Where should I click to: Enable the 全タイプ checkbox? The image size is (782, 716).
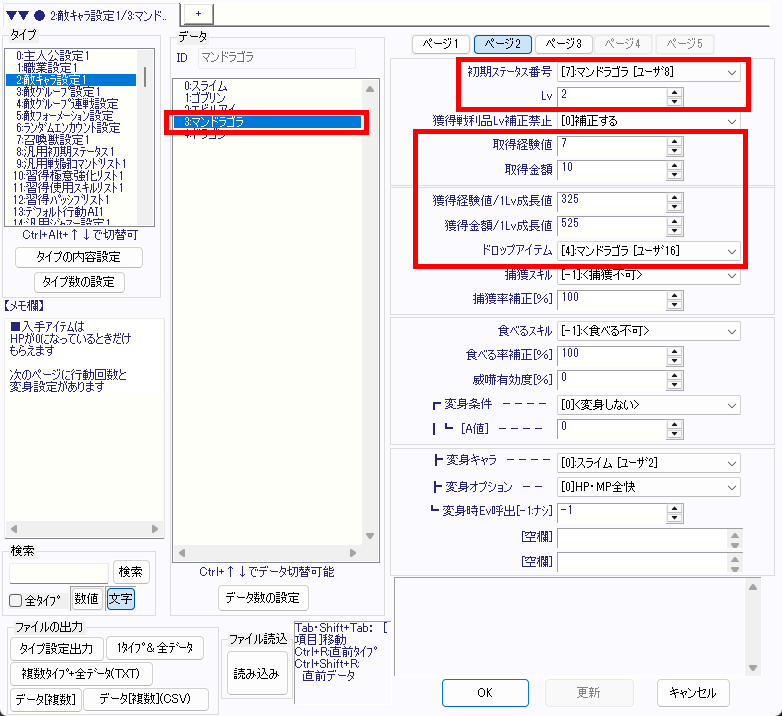(x=16, y=600)
